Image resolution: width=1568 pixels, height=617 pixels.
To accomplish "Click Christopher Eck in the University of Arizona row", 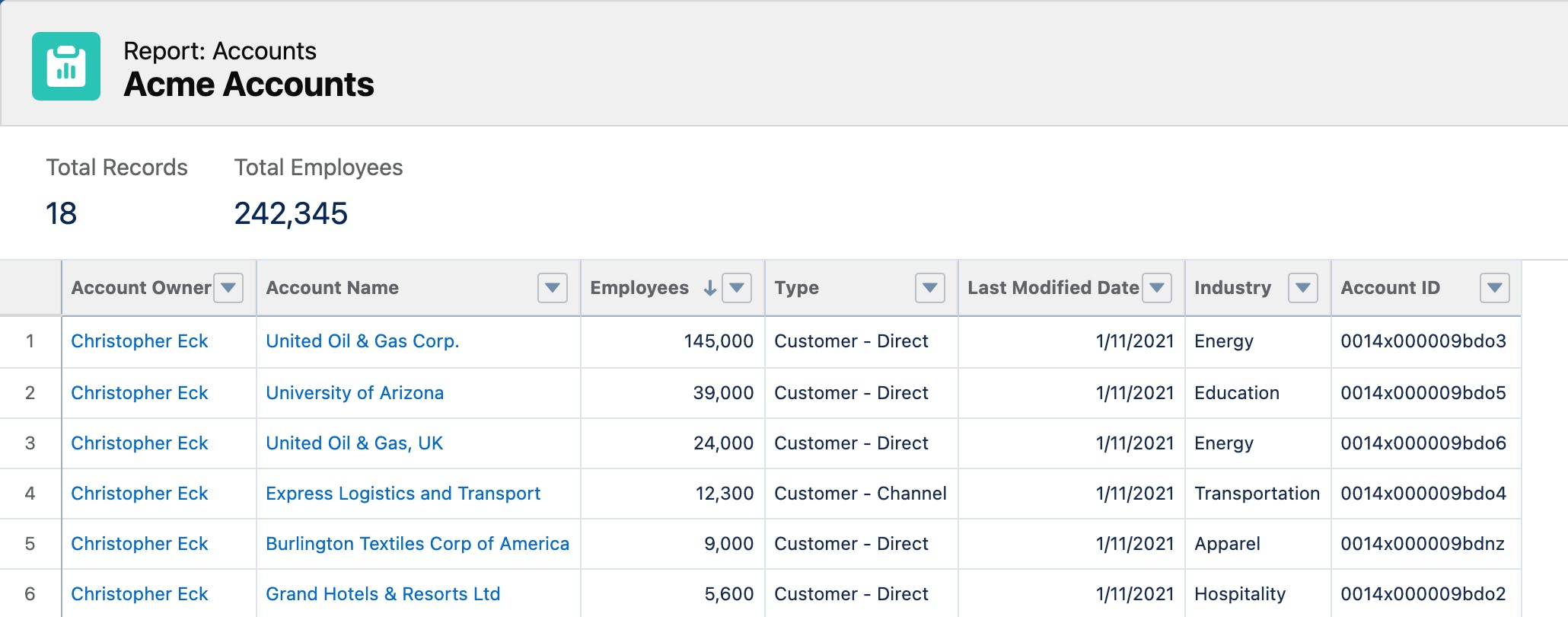I will [139, 393].
